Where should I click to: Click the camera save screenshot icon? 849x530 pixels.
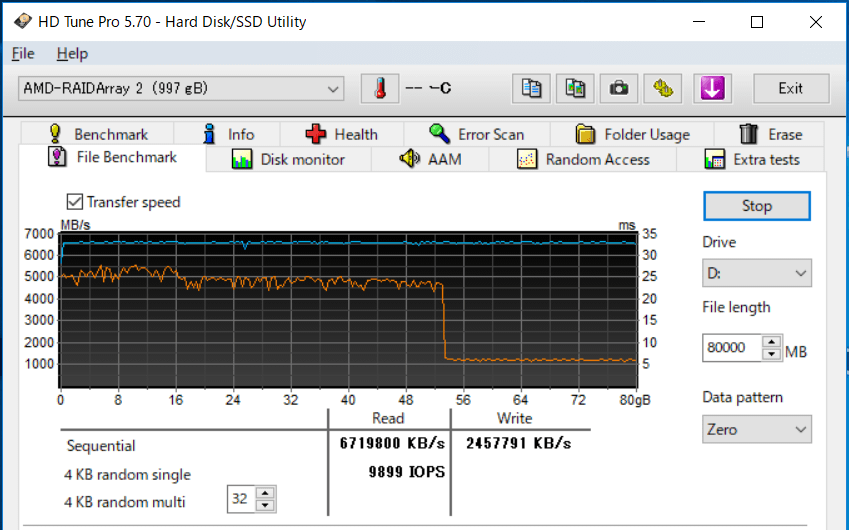(x=618, y=88)
